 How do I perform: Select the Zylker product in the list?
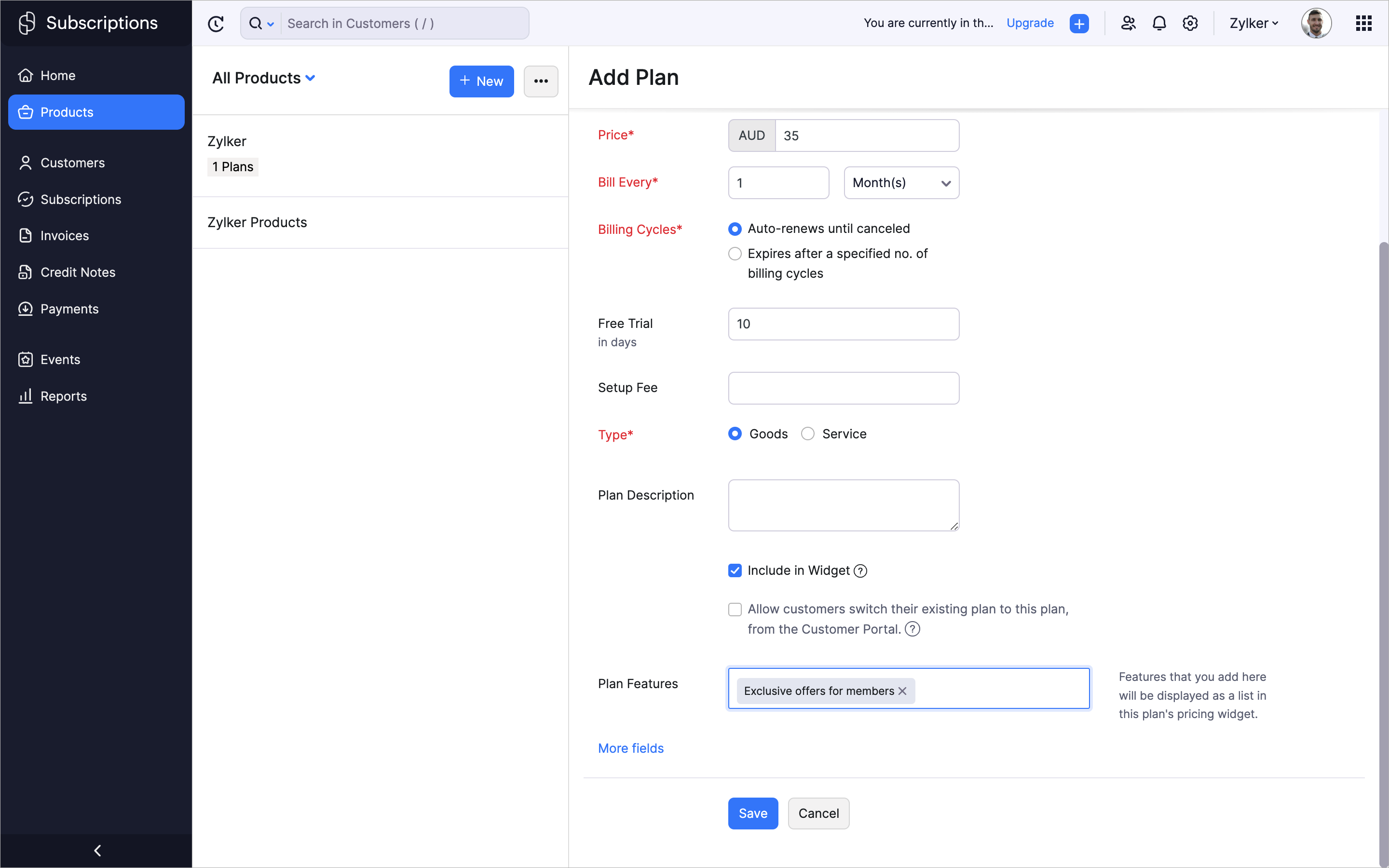pos(380,156)
